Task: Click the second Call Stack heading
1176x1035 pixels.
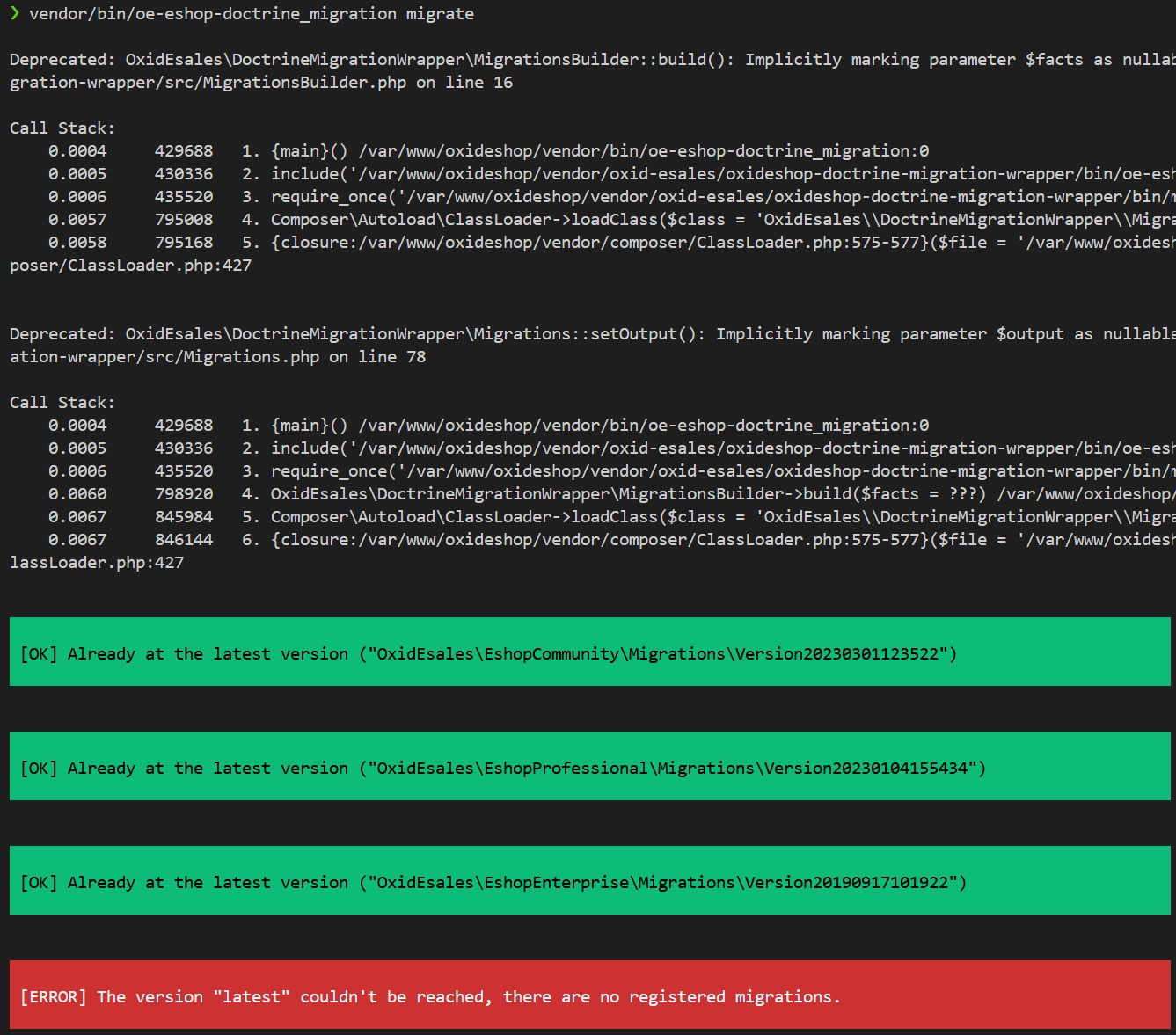Action: click(62, 403)
